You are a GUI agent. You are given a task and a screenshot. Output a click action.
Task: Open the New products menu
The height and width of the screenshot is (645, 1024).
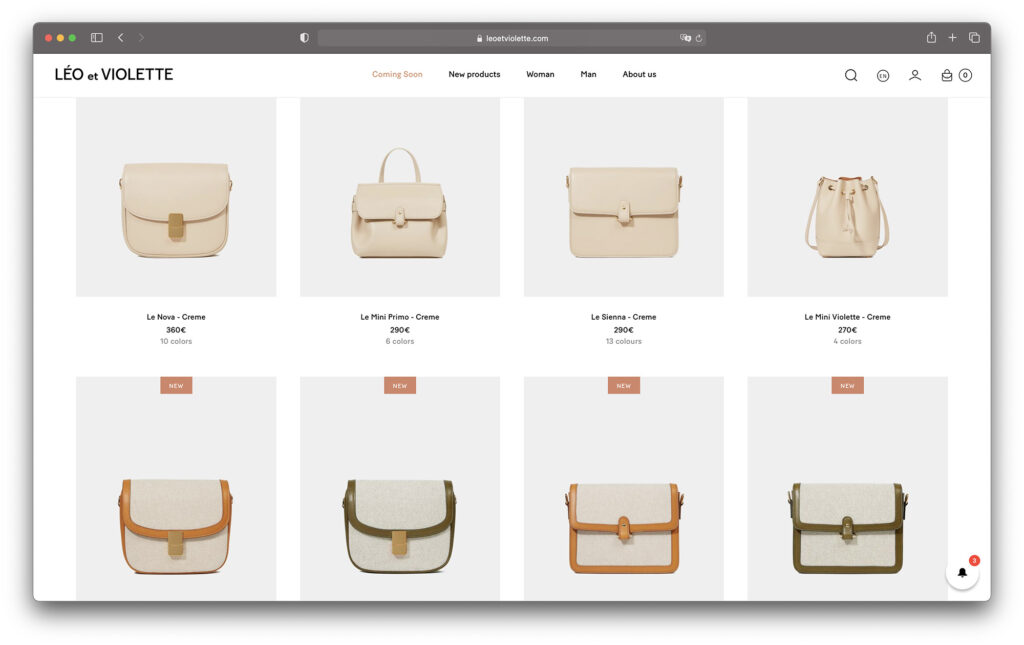[474, 74]
